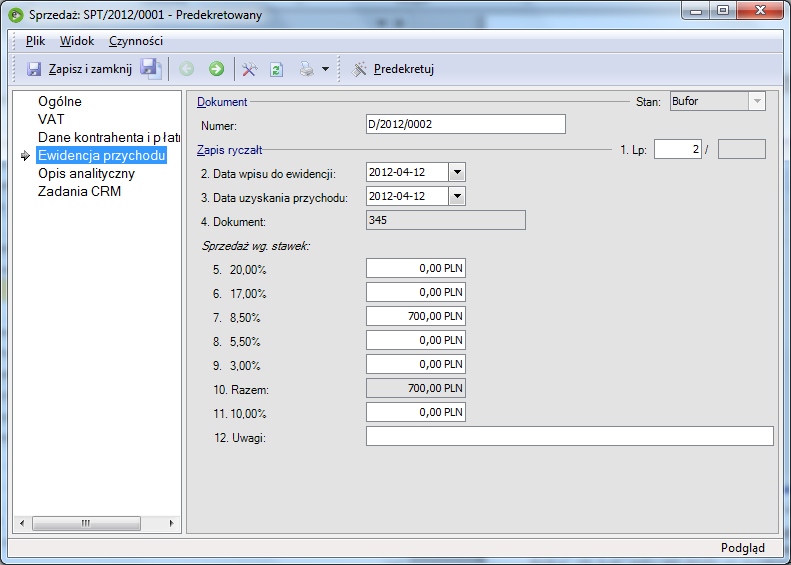The height and width of the screenshot is (565, 791).
Task: Open the tools wrench-and-hammer icon
Action: pos(250,69)
